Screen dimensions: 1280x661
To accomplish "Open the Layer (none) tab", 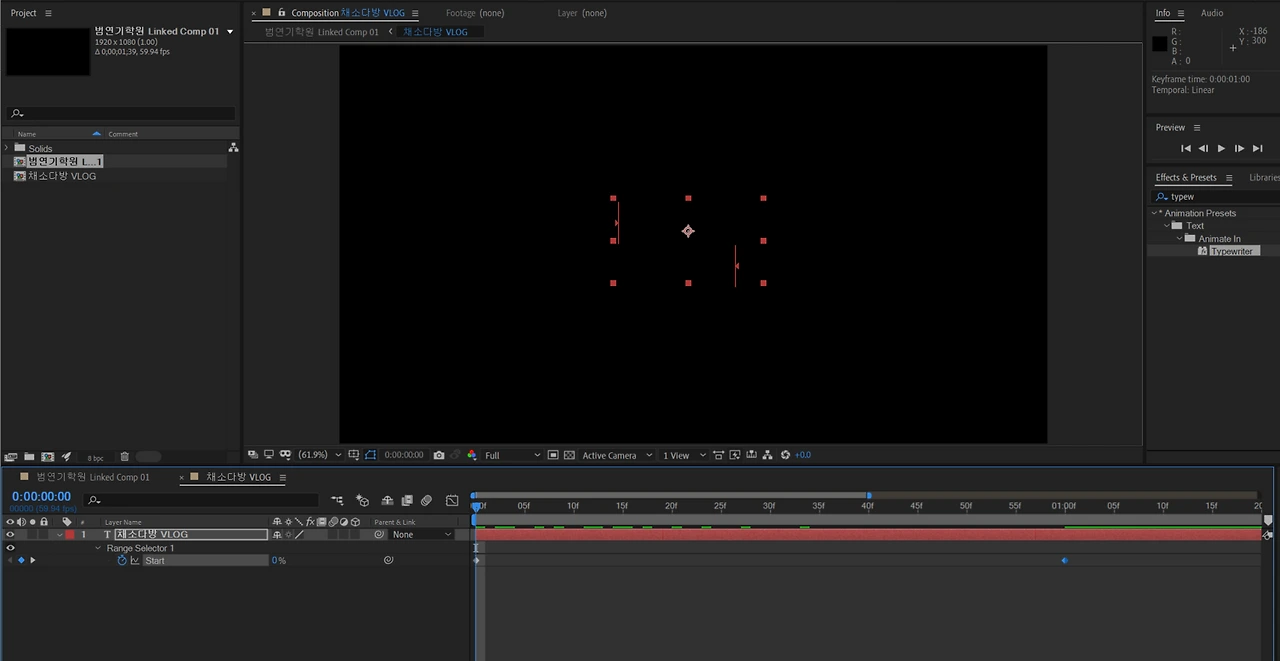I will coord(582,13).
